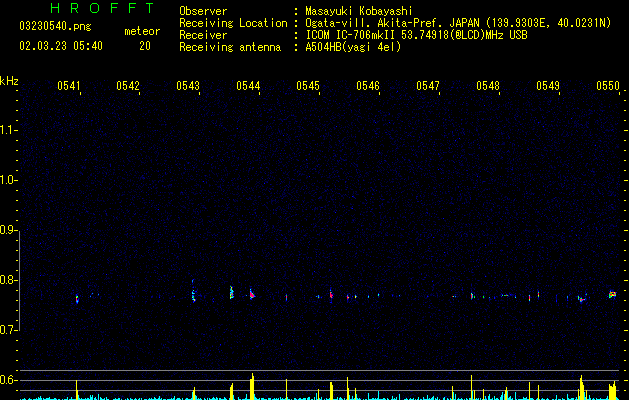Click the 0541 time axis label
The width and height of the screenshot is (629, 400).
pyautogui.click(x=69, y=86)
